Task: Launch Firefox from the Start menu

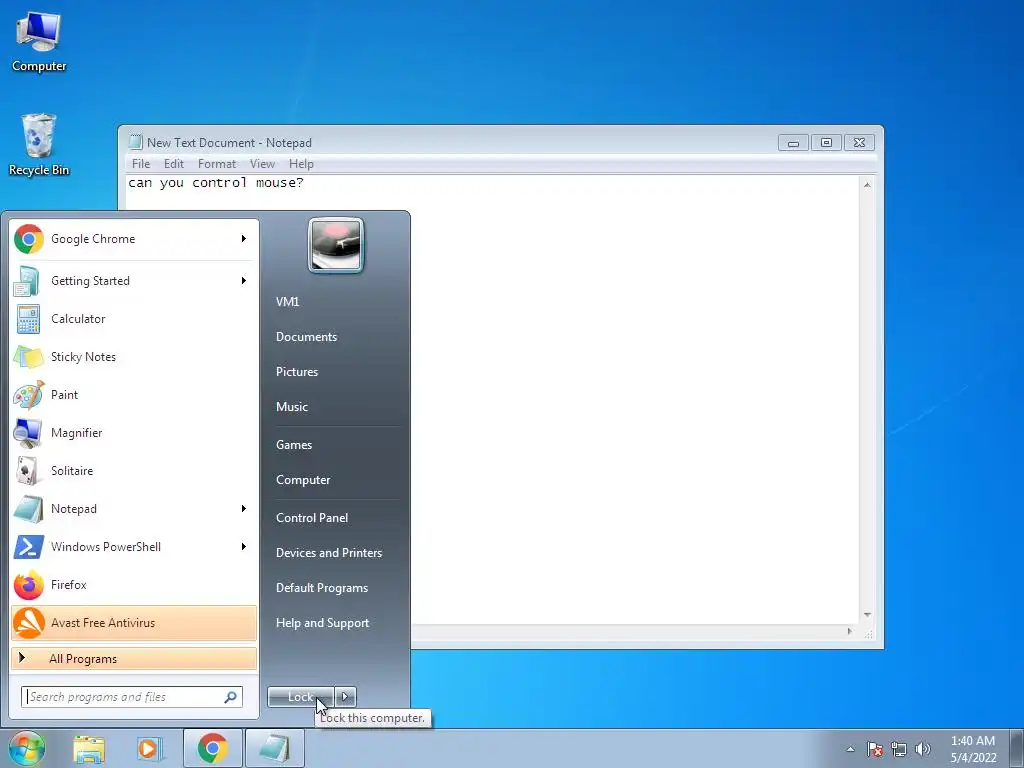Action: (x=134, y=584)
